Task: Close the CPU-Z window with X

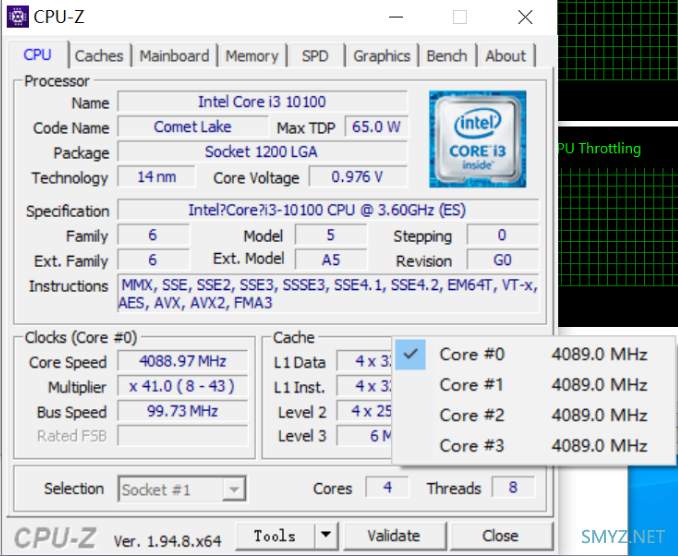Action: pyautogui.click(x=525, y=17)
